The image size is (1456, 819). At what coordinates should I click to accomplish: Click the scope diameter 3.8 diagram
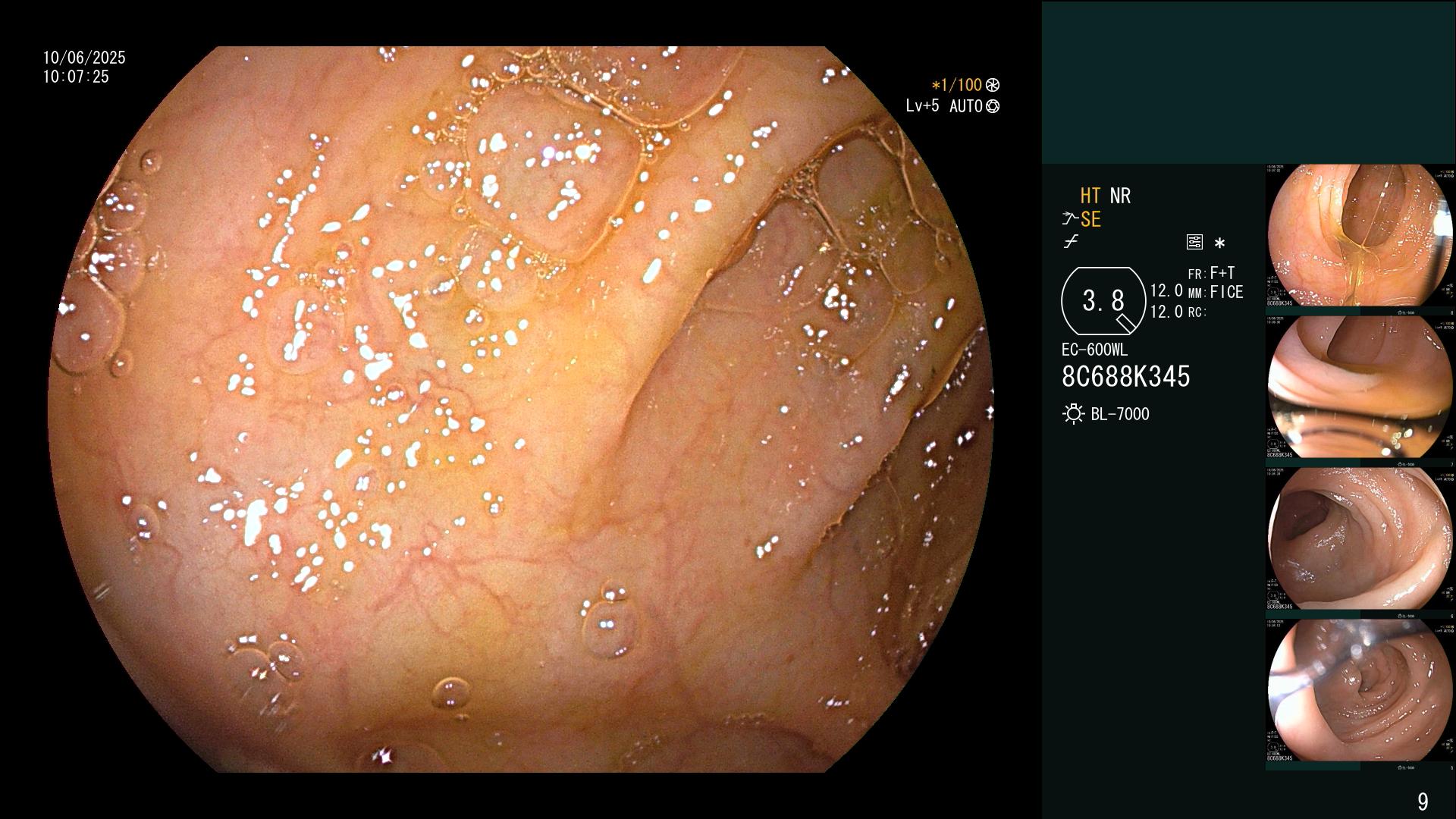coord(1103,301)
